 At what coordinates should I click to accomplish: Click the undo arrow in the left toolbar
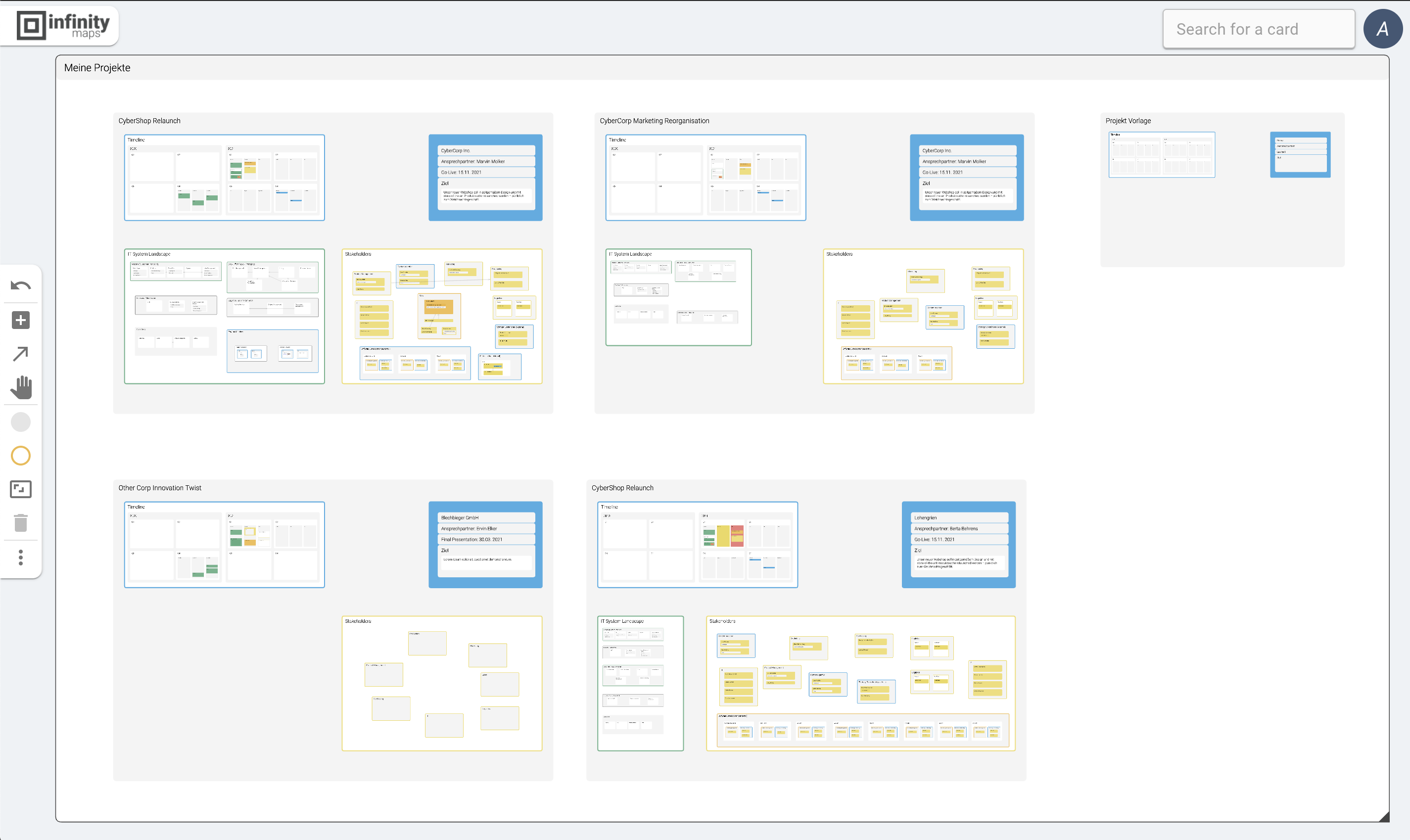[20, 286]
